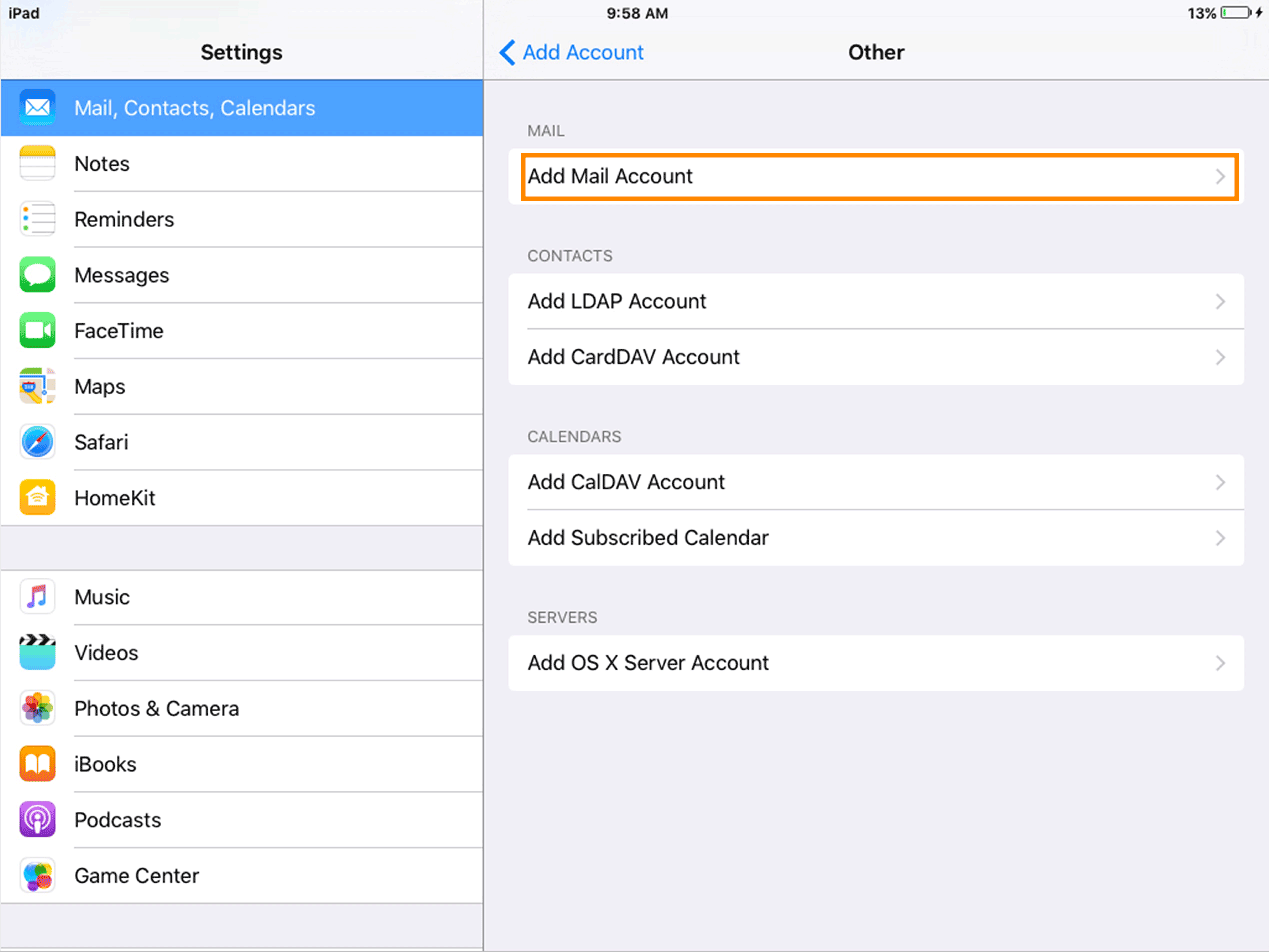Return via Add Account back link

(x=583, y=52)
